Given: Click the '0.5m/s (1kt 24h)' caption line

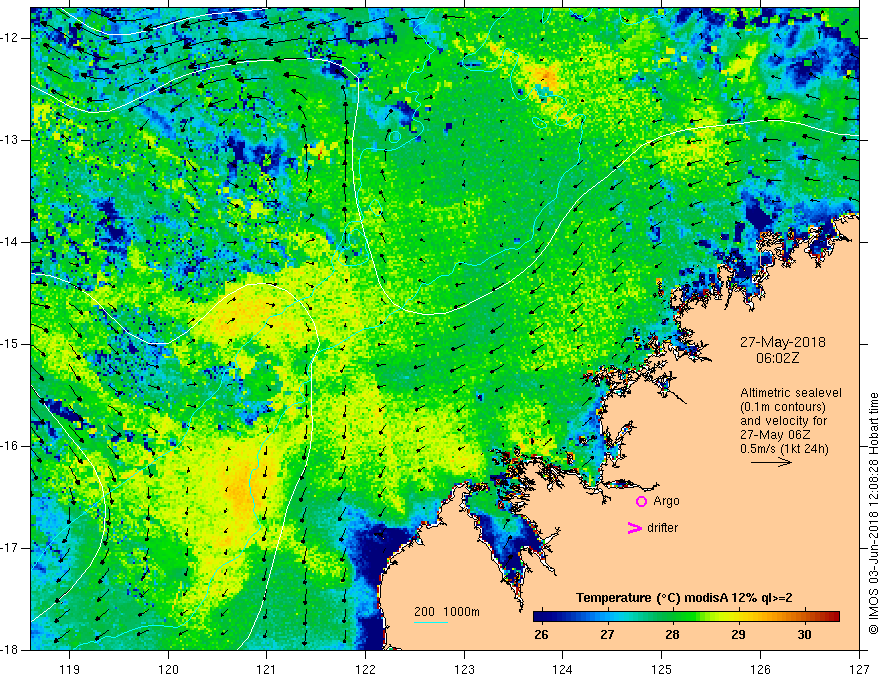Looking at the screenshot, I should pos(784,449).
